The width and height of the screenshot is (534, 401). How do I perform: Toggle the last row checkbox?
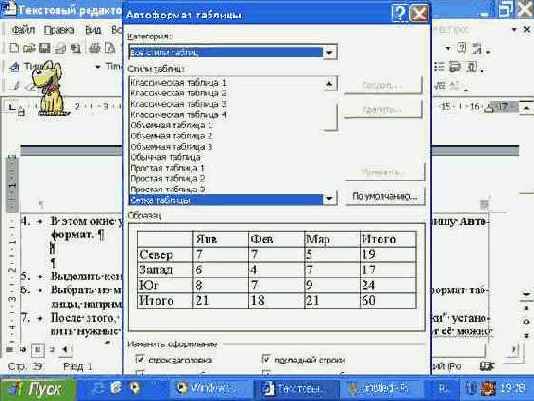point(266,359)
